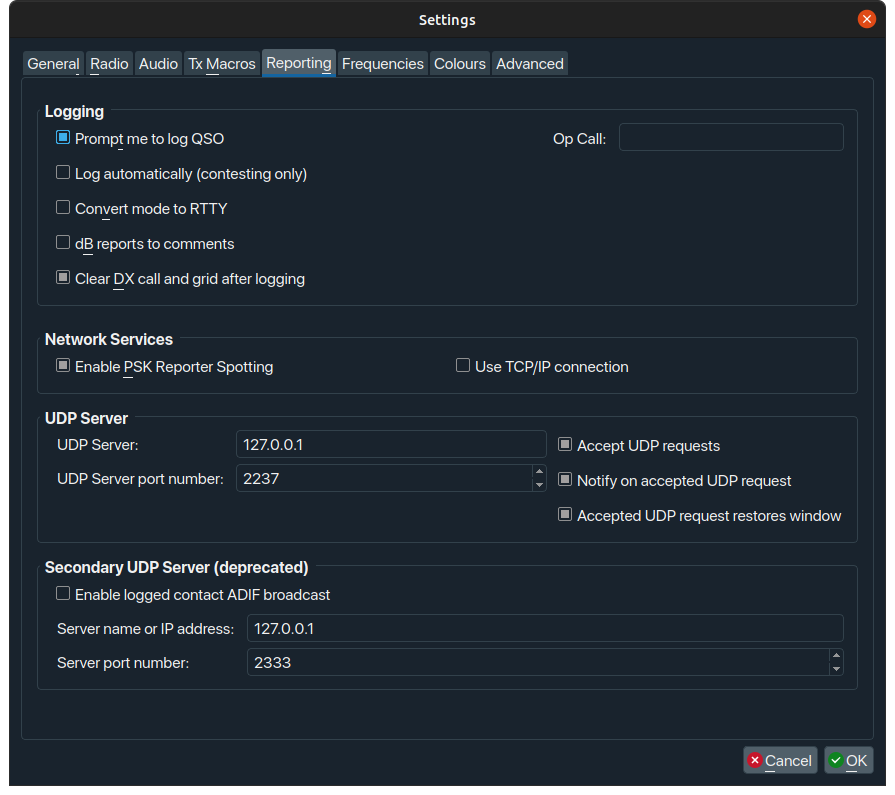
Task: Edit the UDP Server address field
Action: [x=390, y=444]
